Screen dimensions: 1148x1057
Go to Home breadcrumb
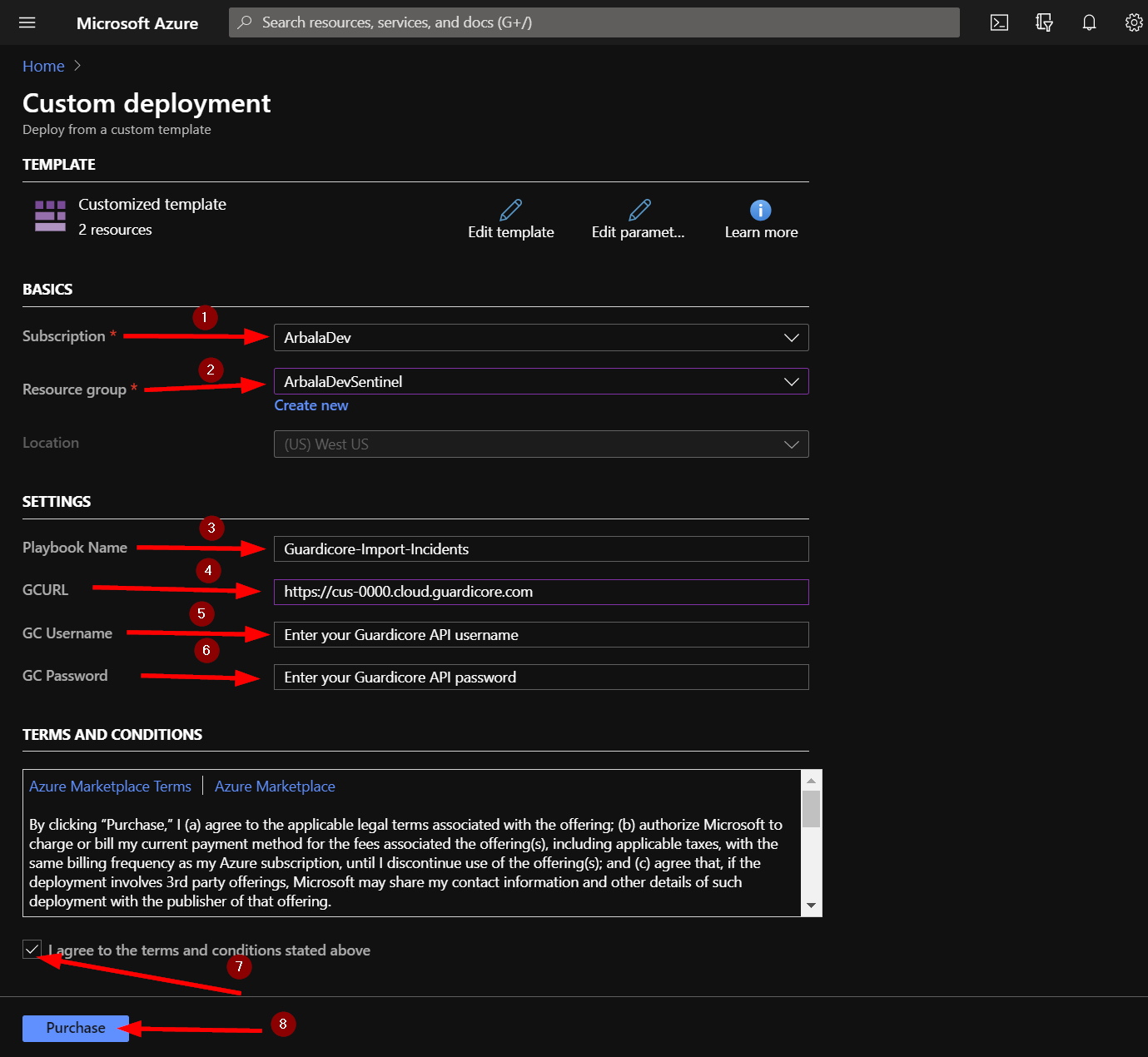pyautogui.click(x=43, y=66)
